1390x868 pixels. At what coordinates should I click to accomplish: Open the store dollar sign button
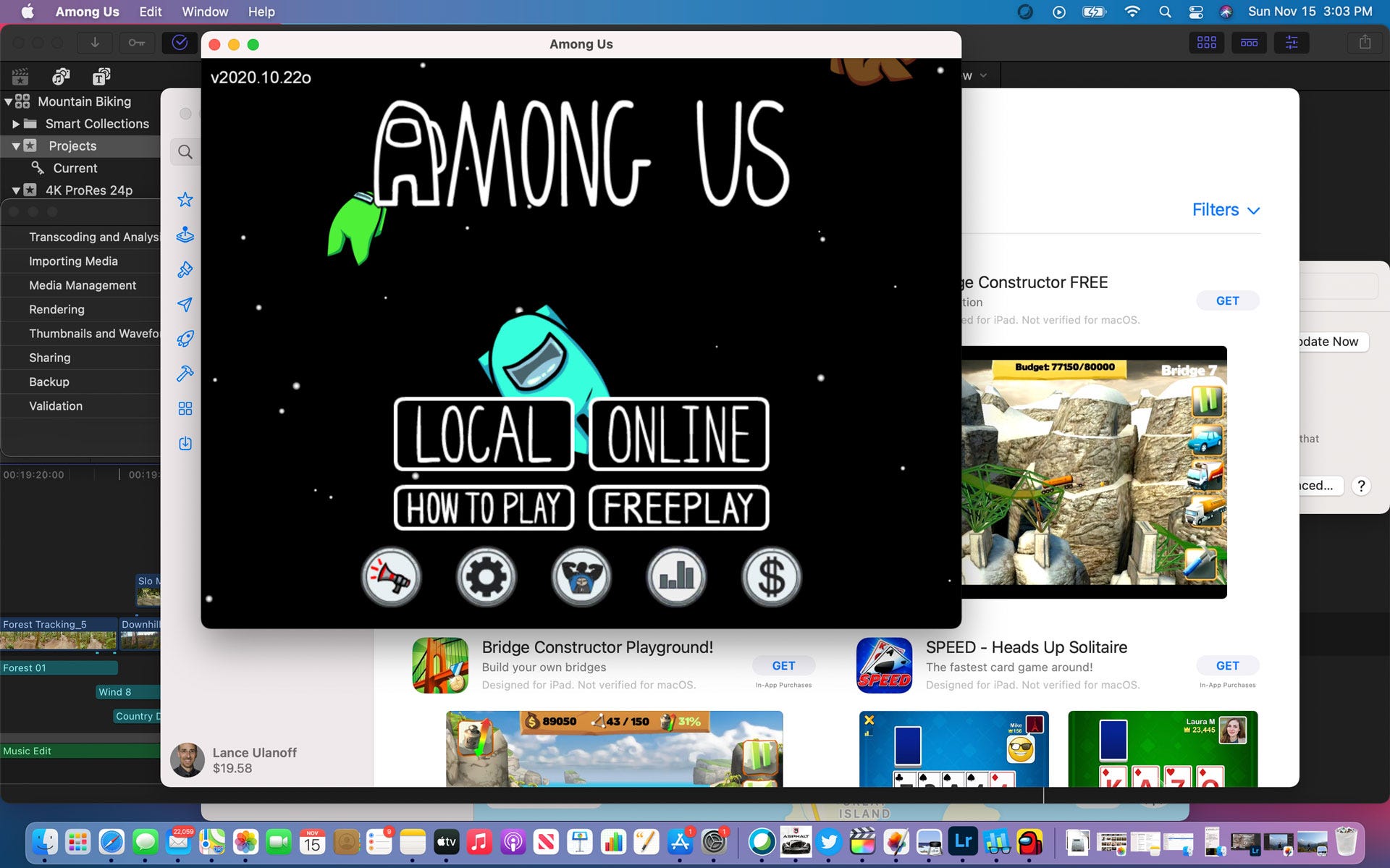point(771,577)
